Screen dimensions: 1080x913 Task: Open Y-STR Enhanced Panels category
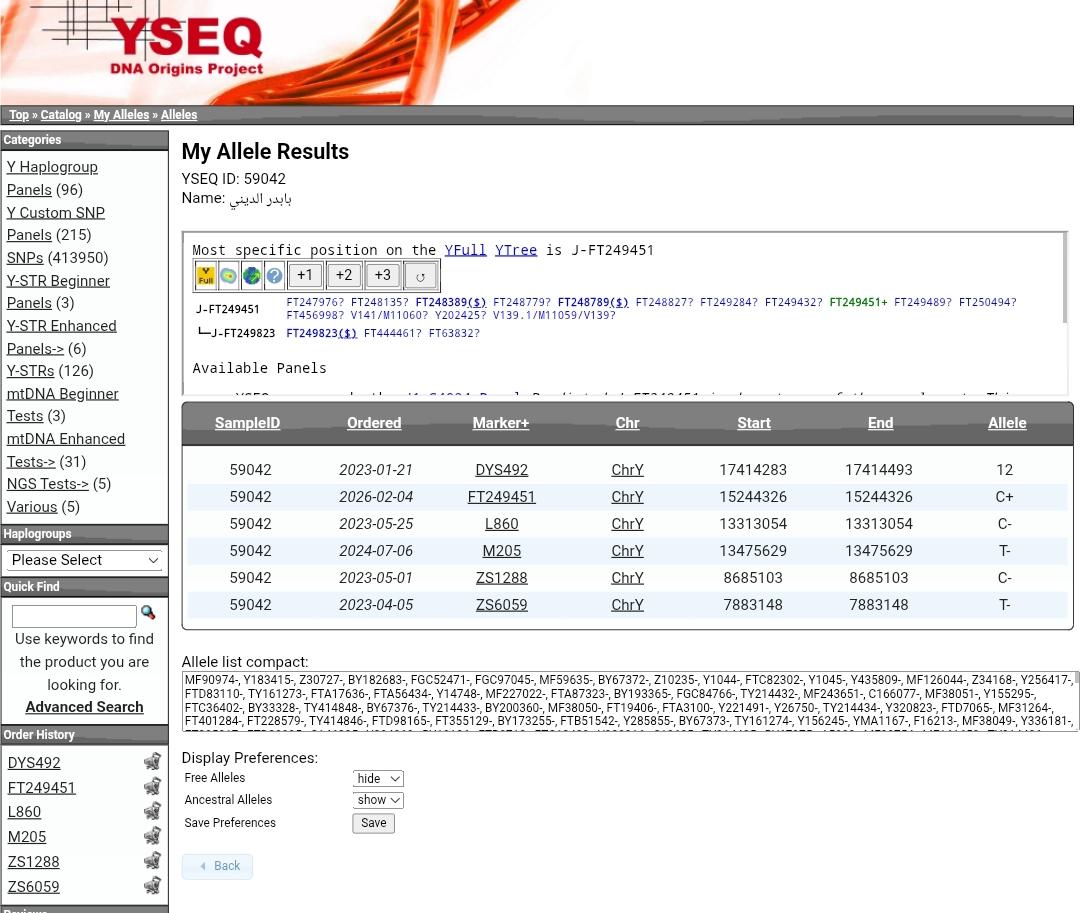click(x=61, y=337)
